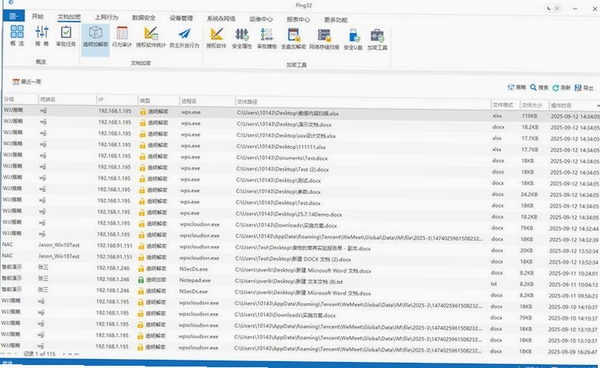Click the lock icon in Test (2).docx row
This screenshot has height=368, width=600.
[x=142, y=168]
